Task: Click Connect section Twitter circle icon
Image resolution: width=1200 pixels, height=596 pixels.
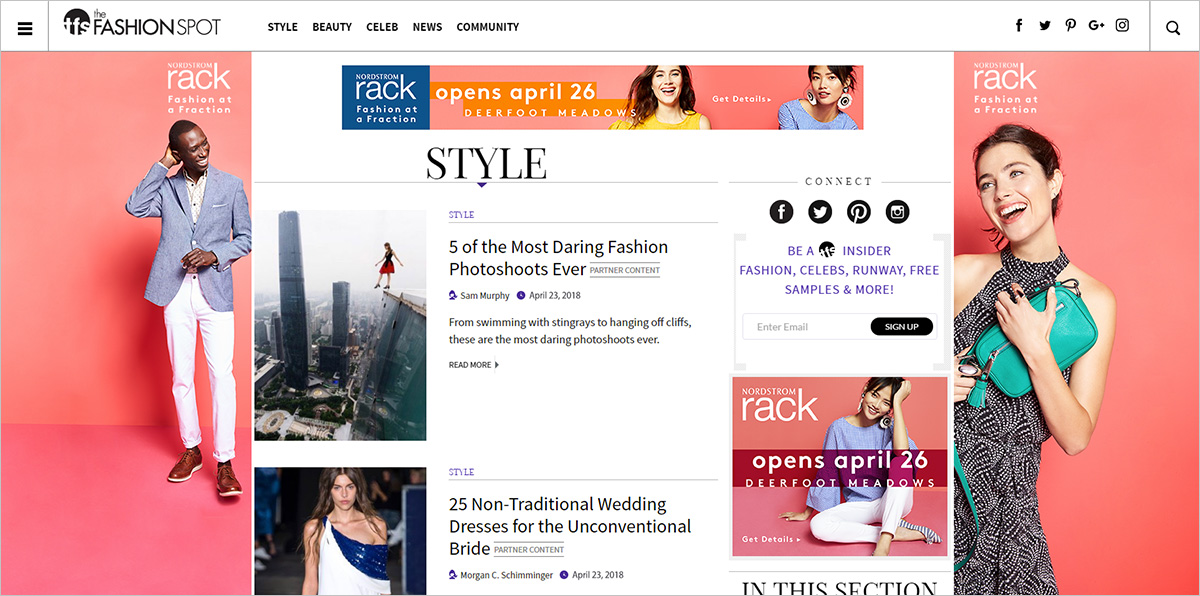Action: [820, 212]
